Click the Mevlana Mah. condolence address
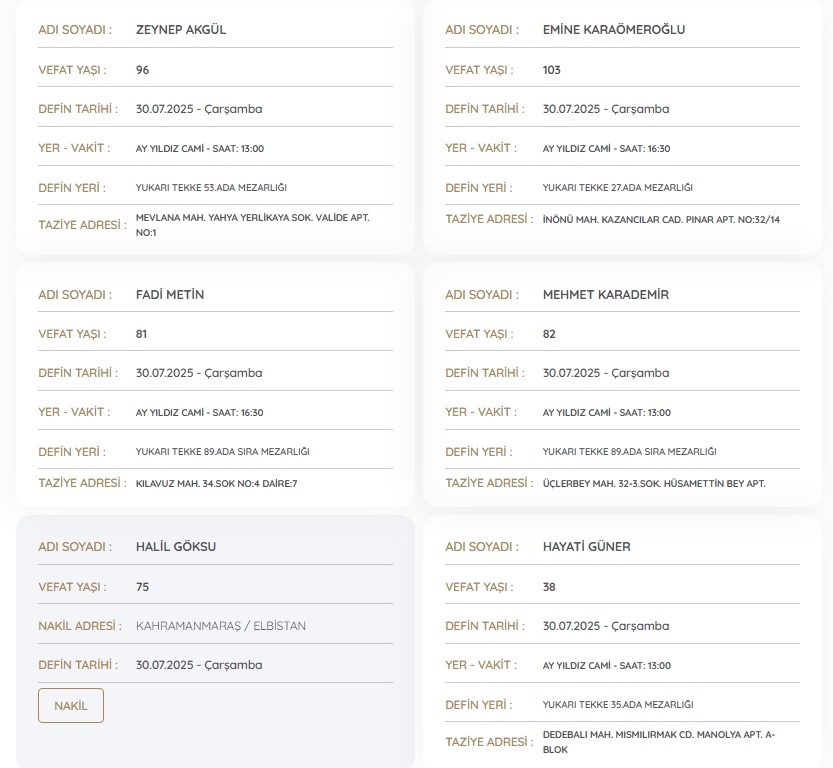The image size is (833, 768). click(252, 225)
